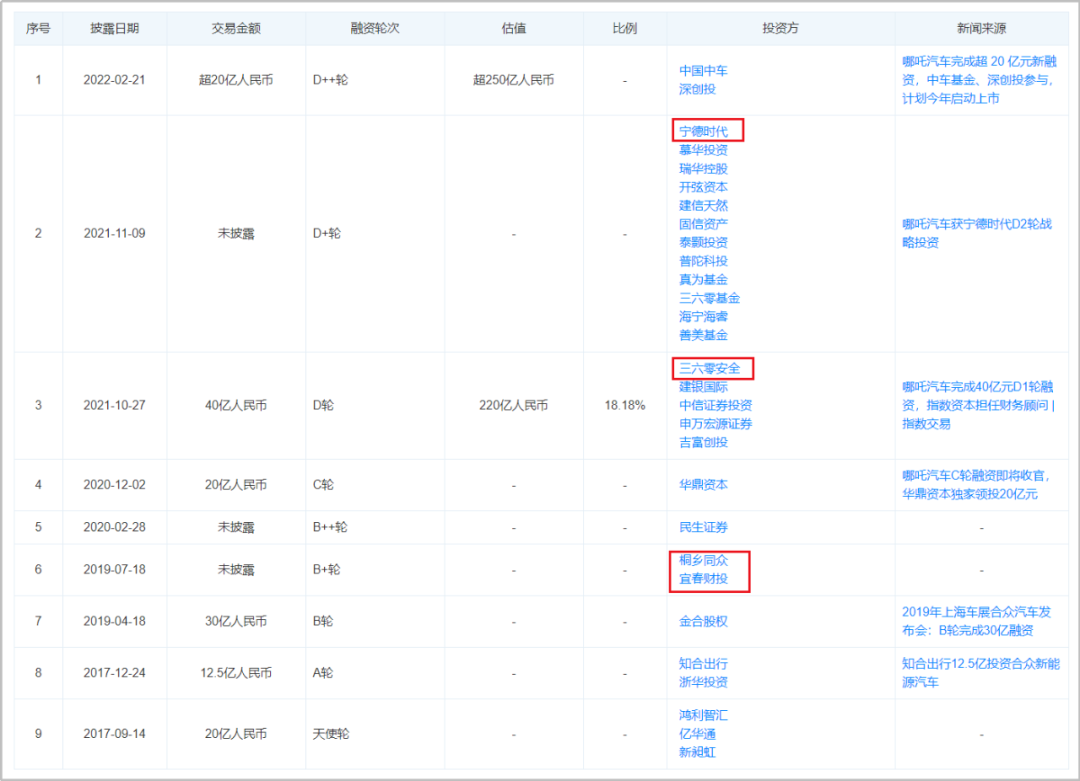Open the 宜春财投 investor link
Image resolution: width=1080 pixels, height=781 pixels.
706,580
